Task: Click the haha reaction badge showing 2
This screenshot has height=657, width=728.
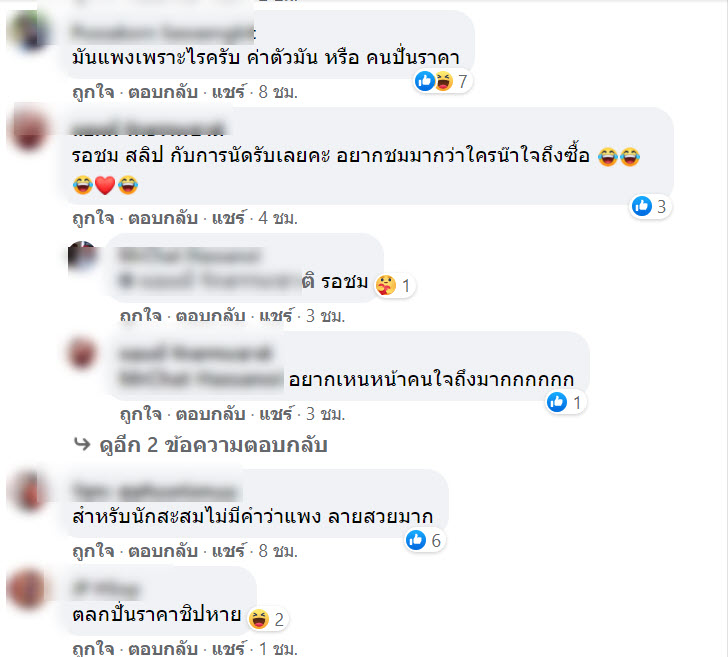Action: point(268,619)
